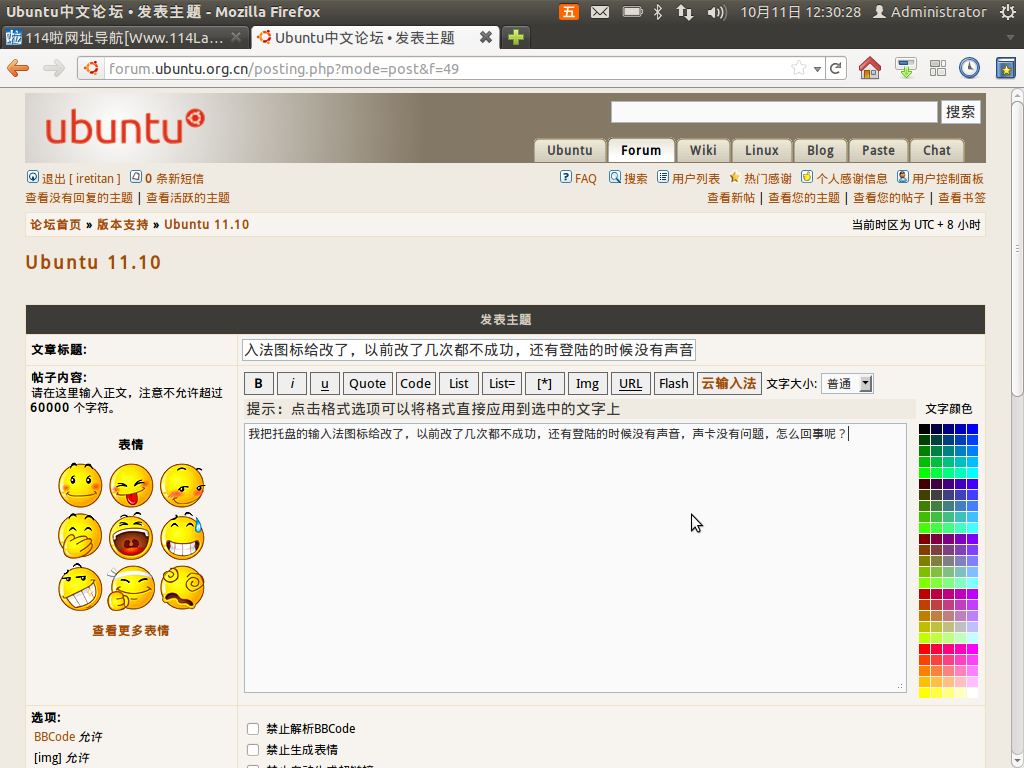This screenshot has width=1024, height=768.
Task: Open the Paste site tab
Action: tap(878, 150)
